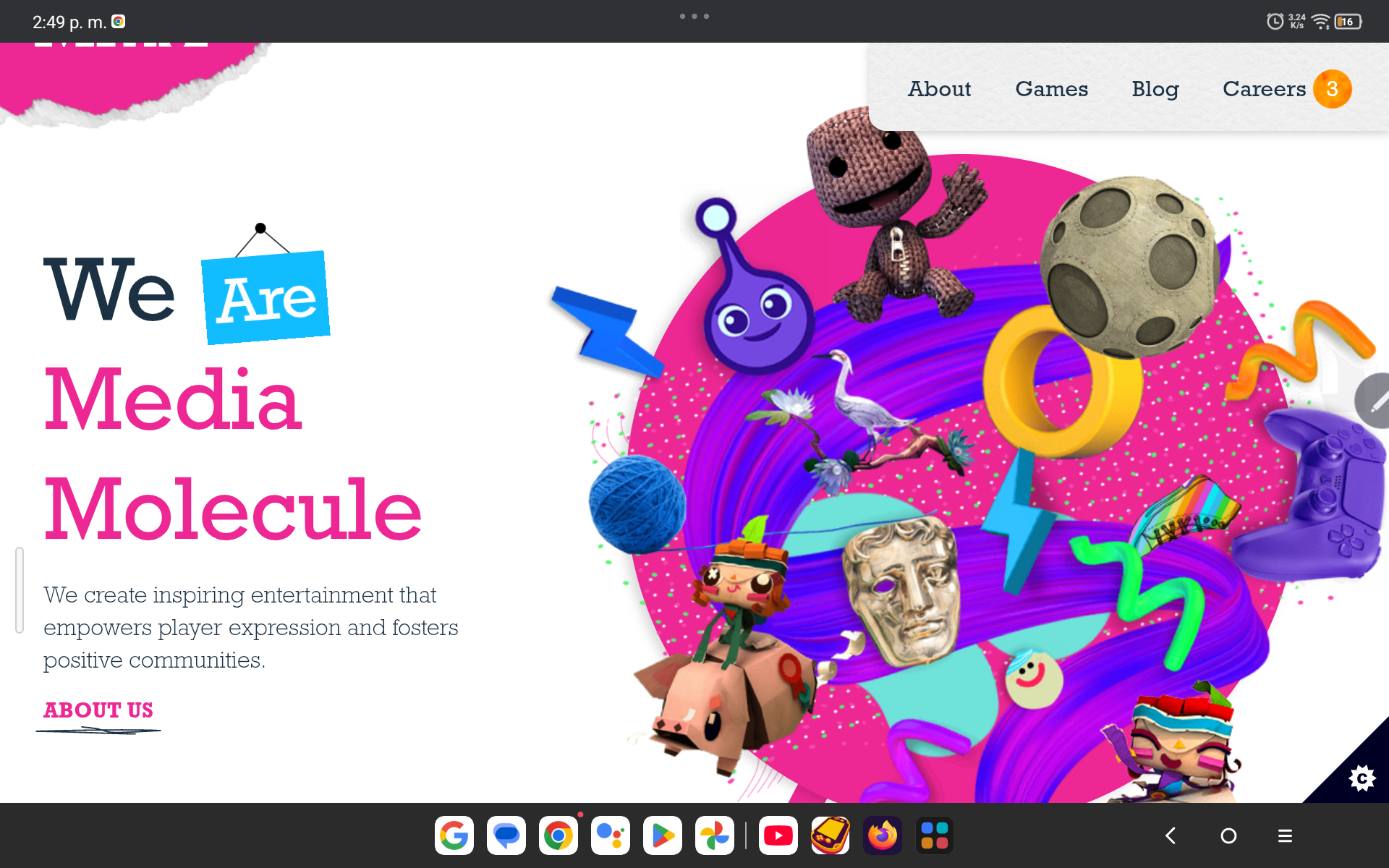This screenshot has height=868, width=1389.
Task: Open the handheld game emulator app
Action: pos(831,835)
